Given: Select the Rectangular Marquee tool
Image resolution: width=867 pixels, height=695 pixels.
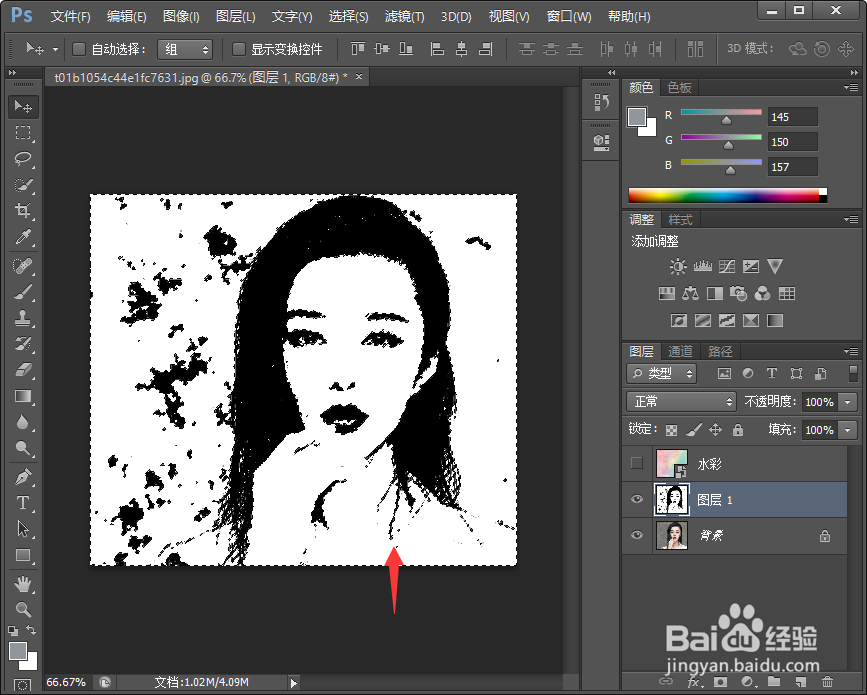Looking at the screenshot, I should 23,133.
